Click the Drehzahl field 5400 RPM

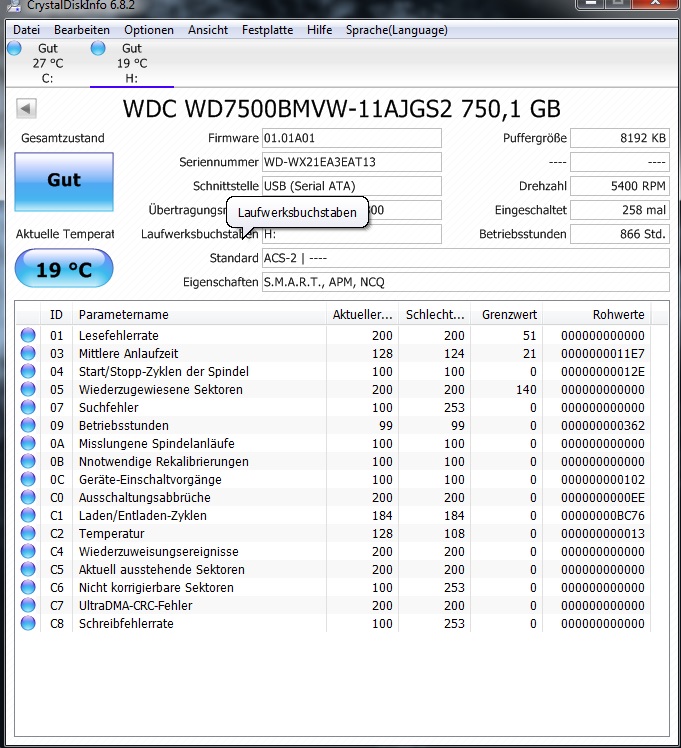point(620,186)
